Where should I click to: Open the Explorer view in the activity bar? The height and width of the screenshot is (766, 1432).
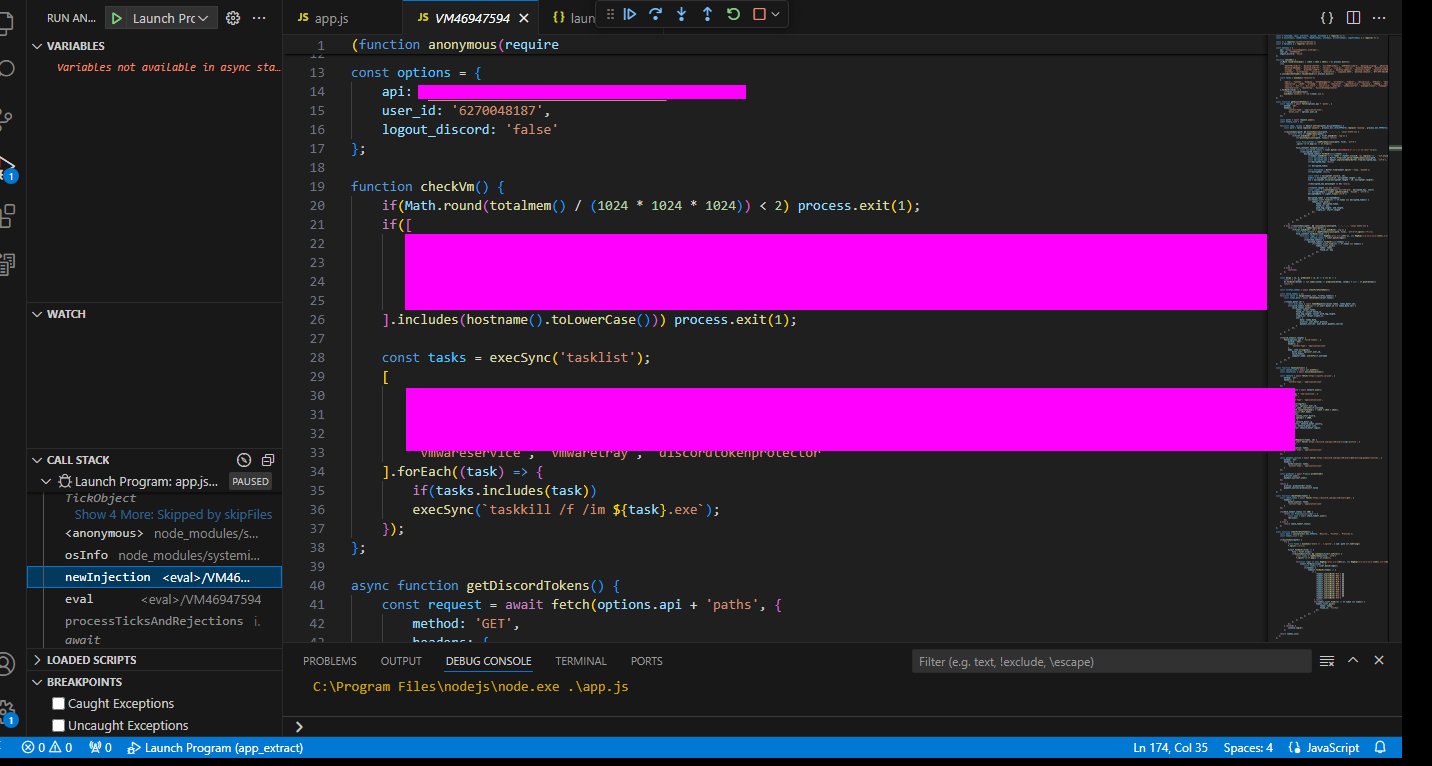pos(6,22)
